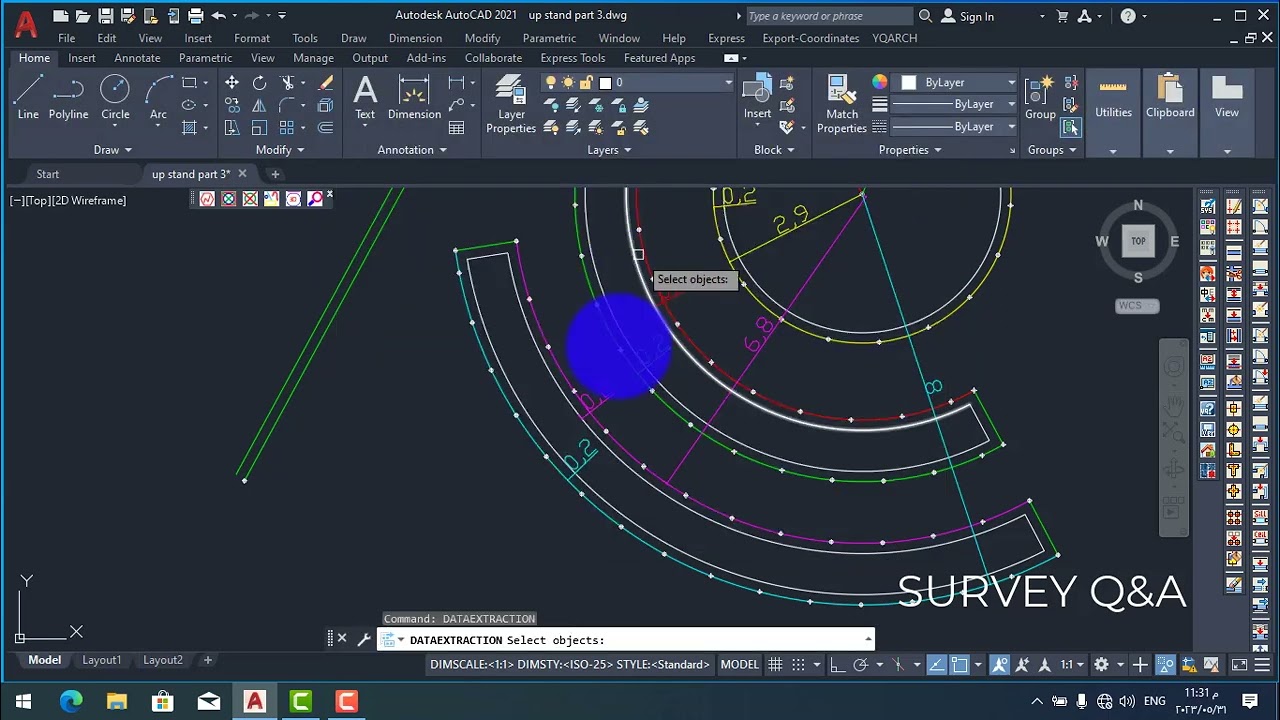
Task: Activate the Stretch tool
Action: coord(232,128)
